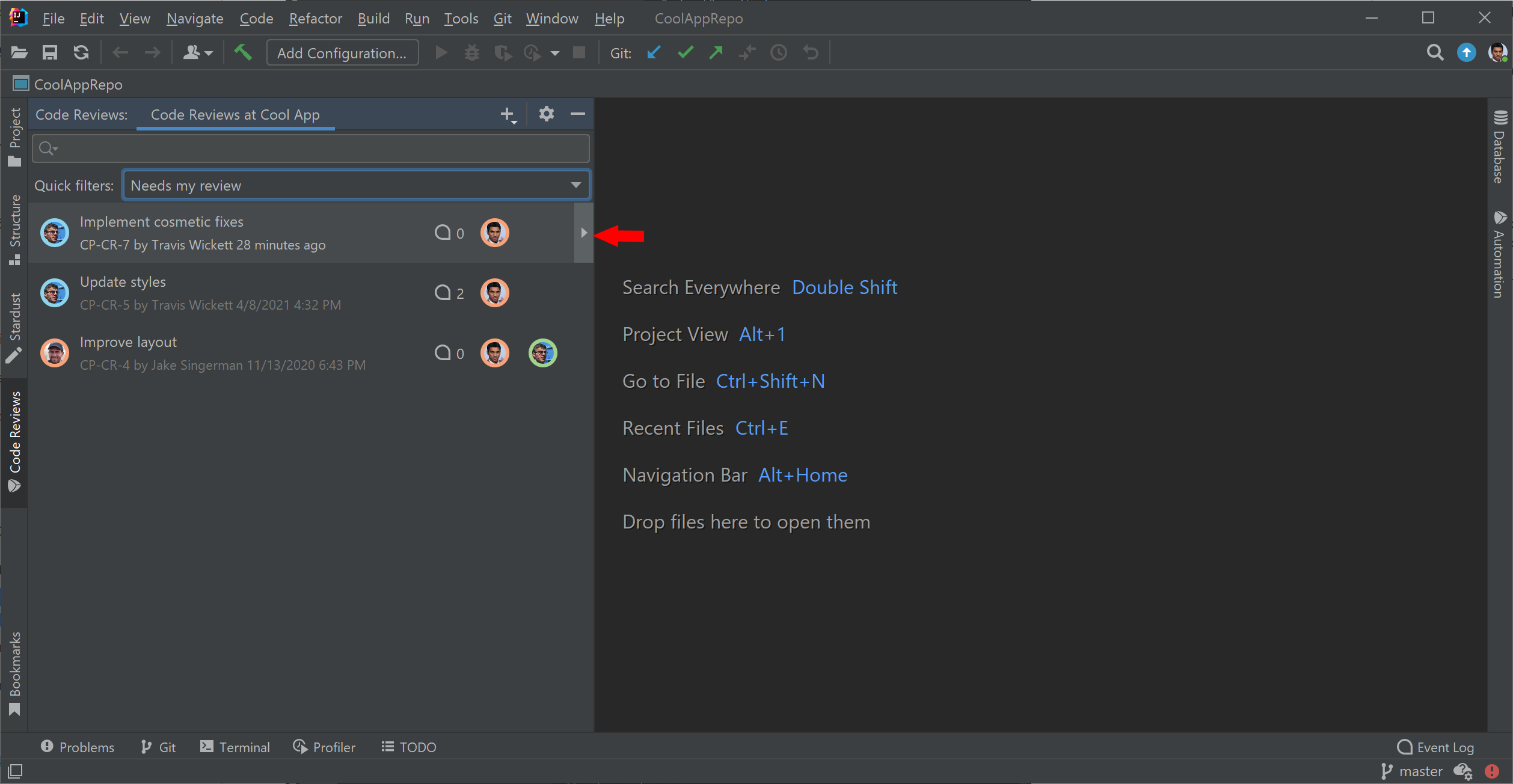The image size is (1513, 784).
Task: Open Git update project with the blue arrow icon
Action: click(x=653, y=52)
